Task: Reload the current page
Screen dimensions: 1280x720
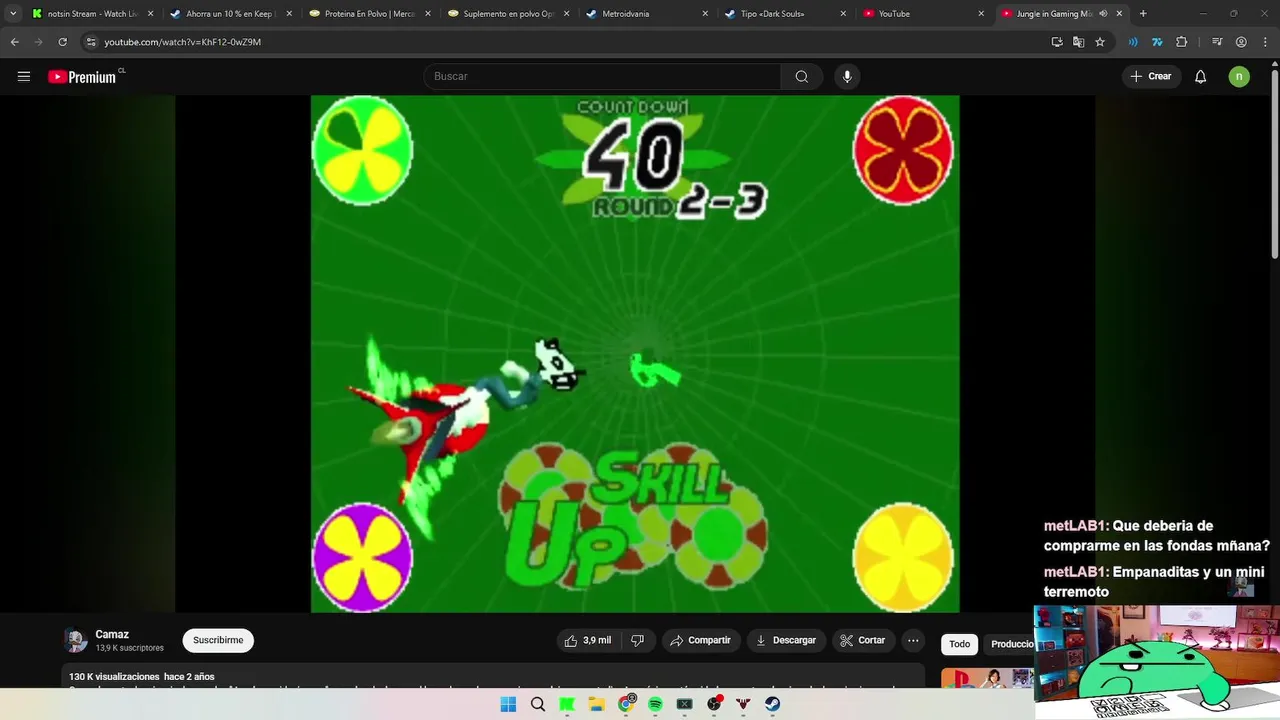Action: tap(62, 42)
